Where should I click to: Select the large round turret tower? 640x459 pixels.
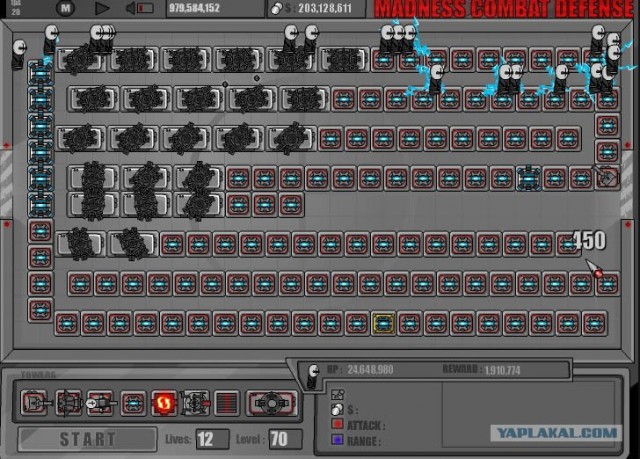coord(271,403)
